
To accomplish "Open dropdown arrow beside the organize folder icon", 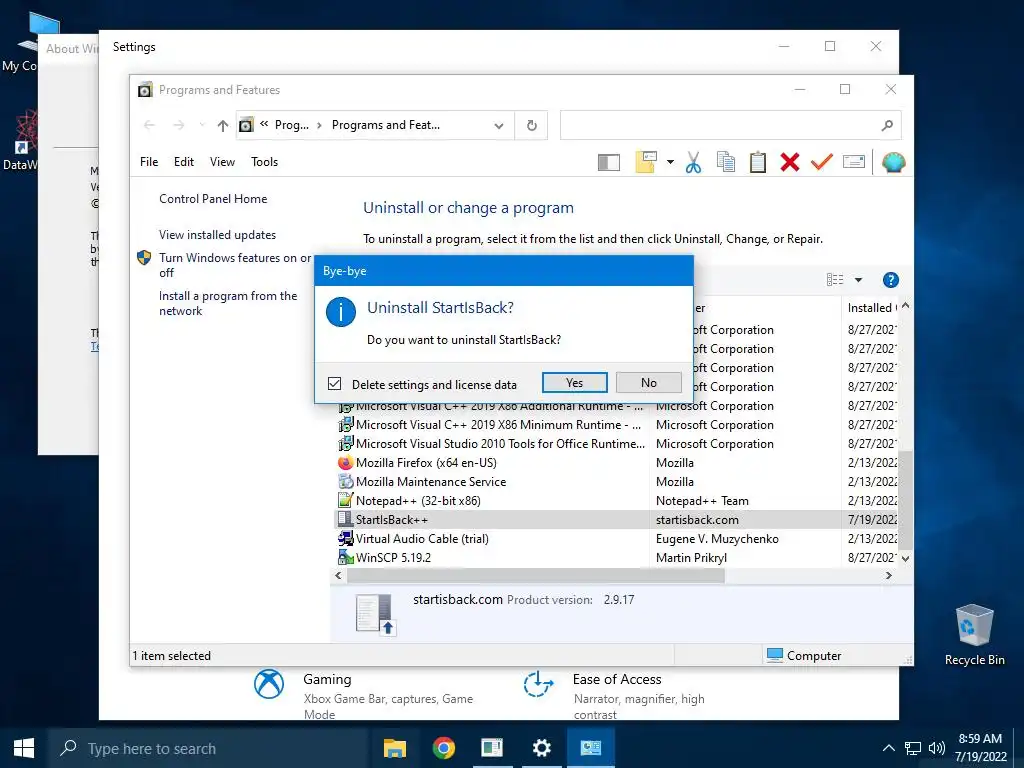I will [670, 162].
